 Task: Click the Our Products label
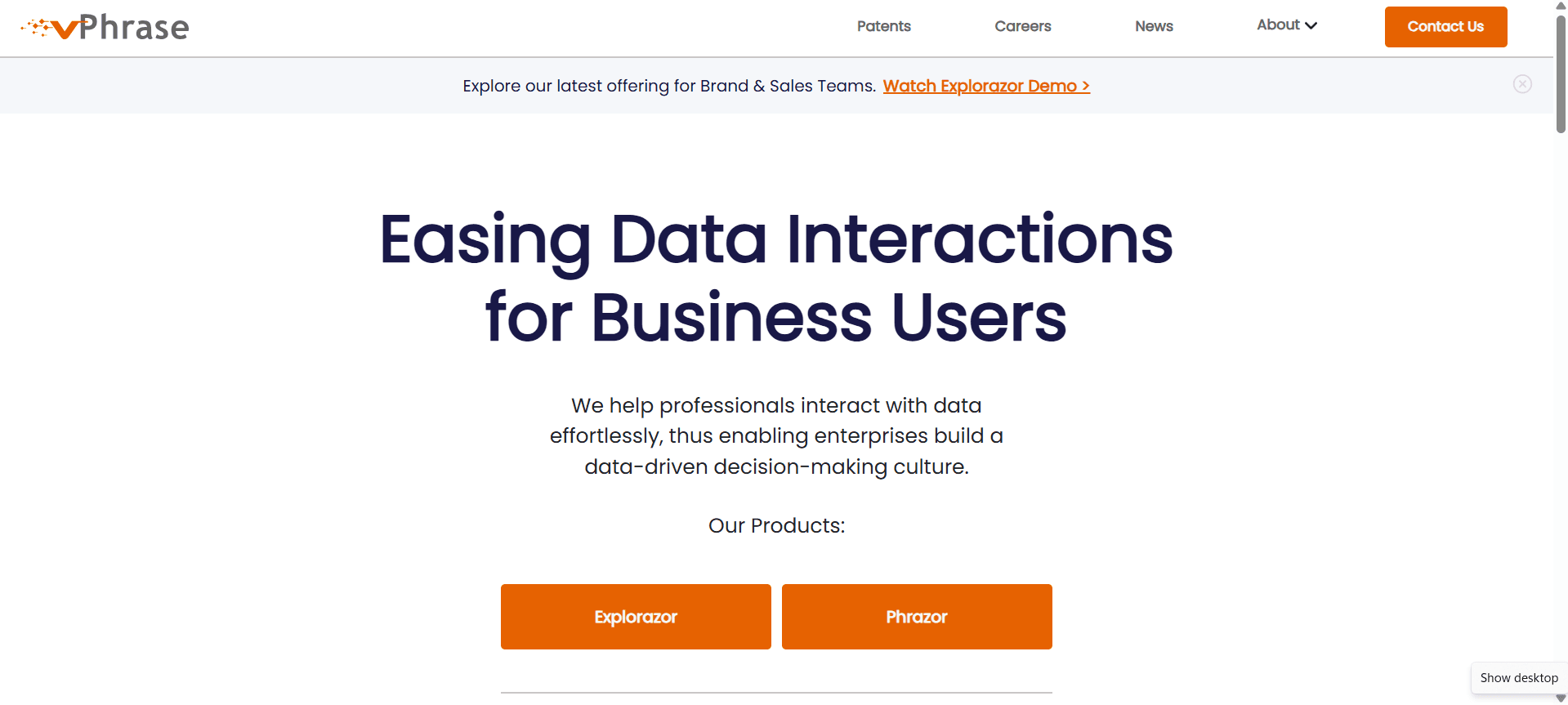[x=776, y=525]
